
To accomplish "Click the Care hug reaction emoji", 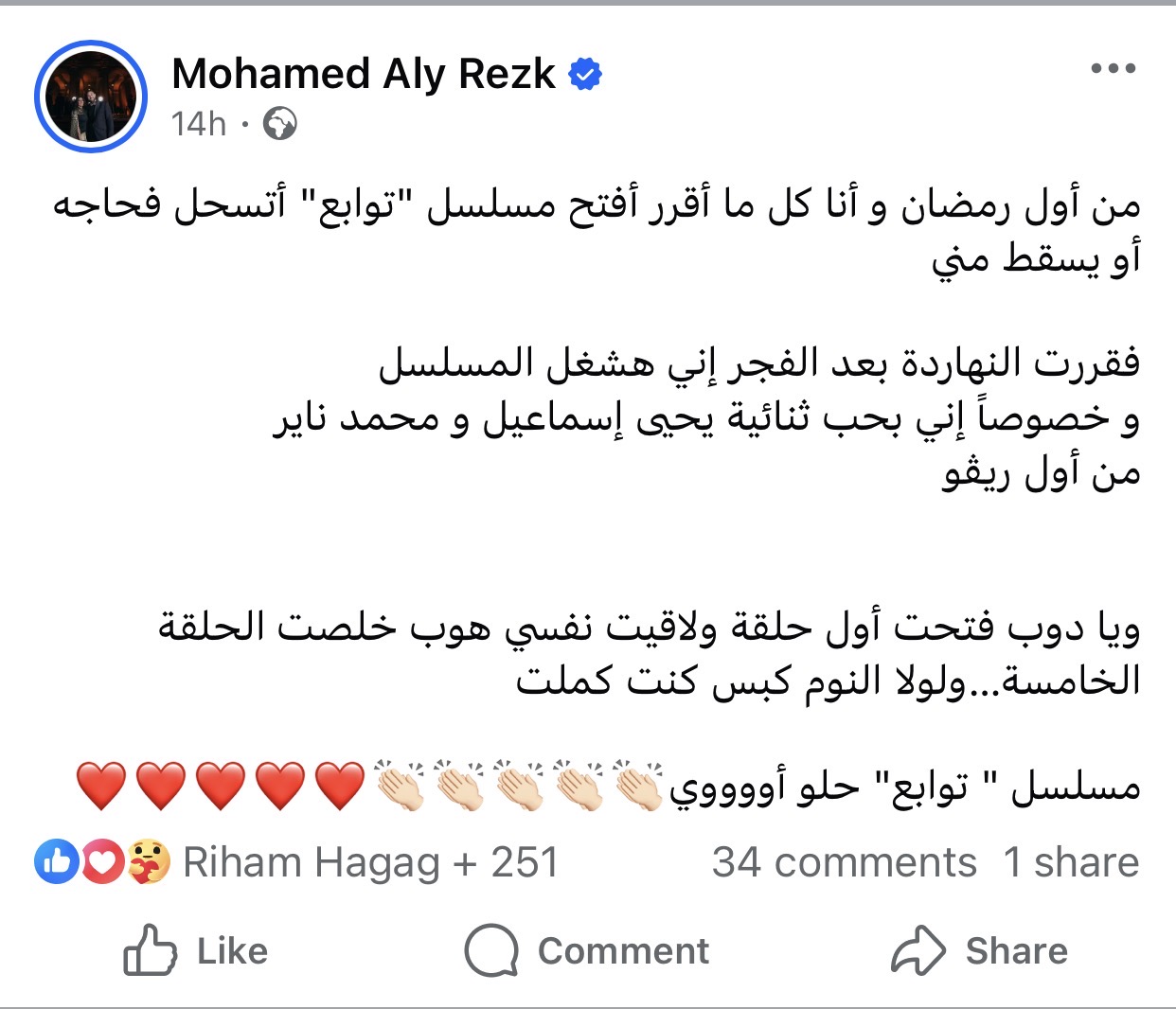I will click(148, 861).
